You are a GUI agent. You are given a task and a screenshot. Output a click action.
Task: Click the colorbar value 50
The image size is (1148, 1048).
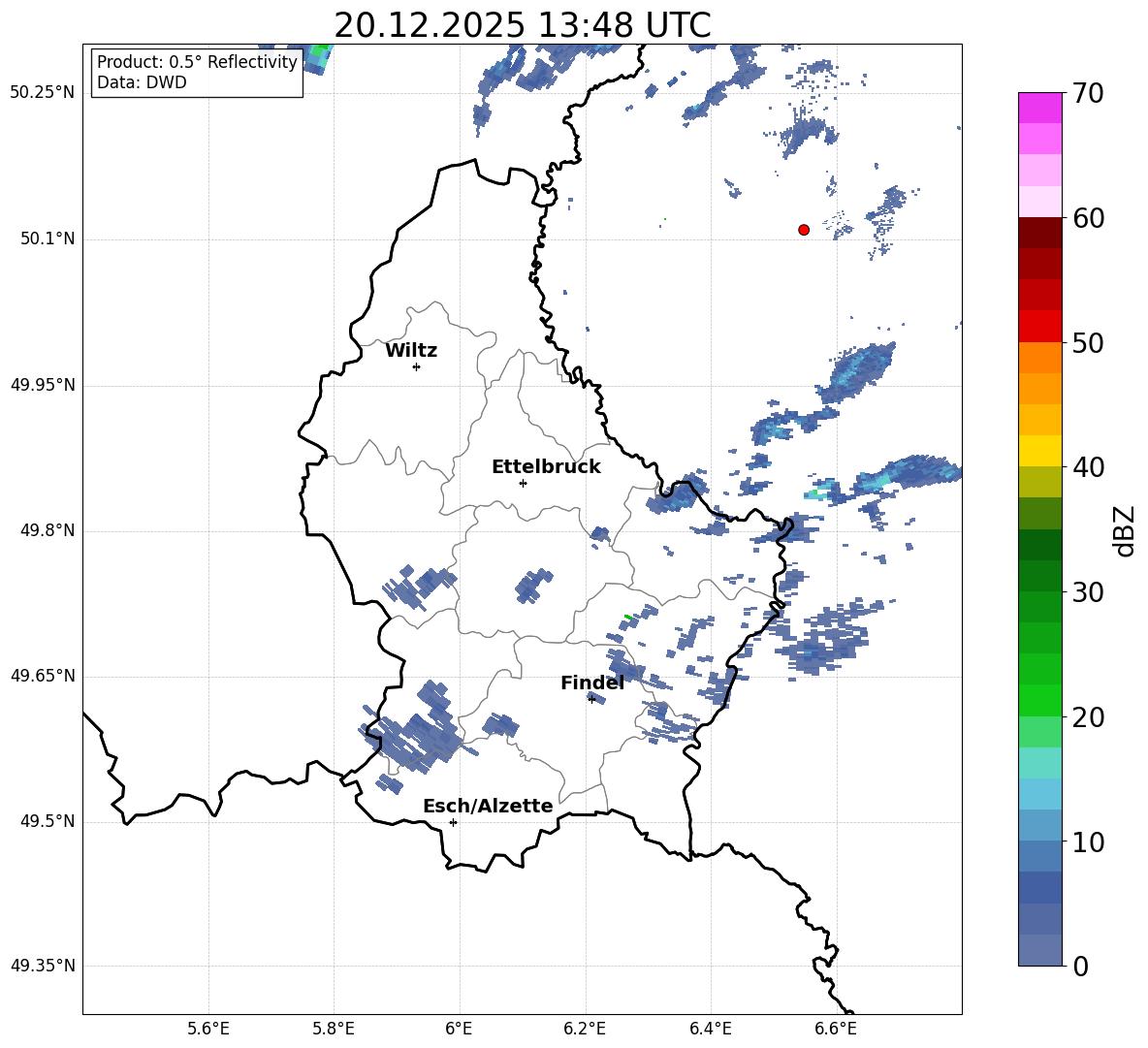pyautogui.click(x=1088, y=343)
